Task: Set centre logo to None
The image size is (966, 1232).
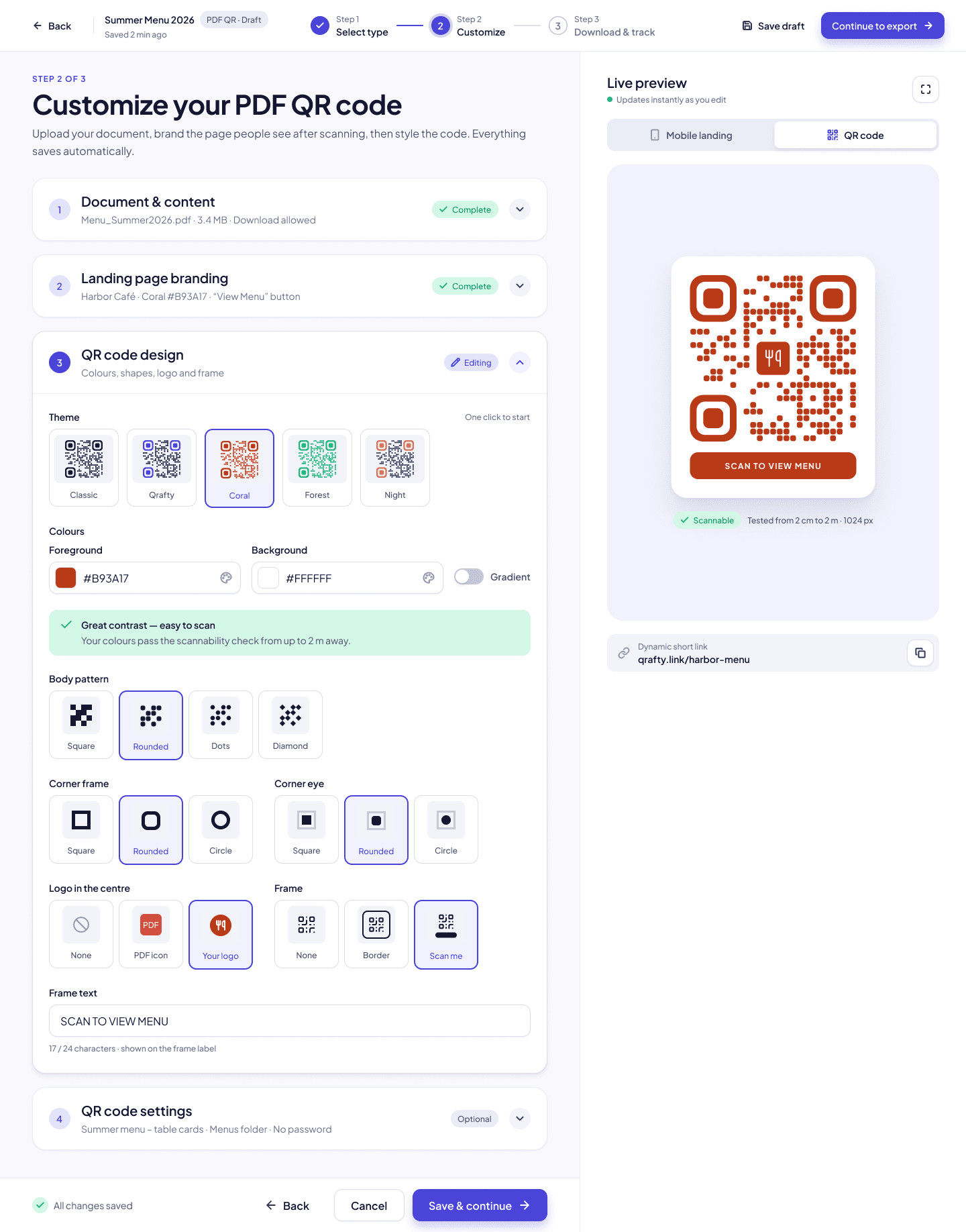Action: [x=81, y=934]
